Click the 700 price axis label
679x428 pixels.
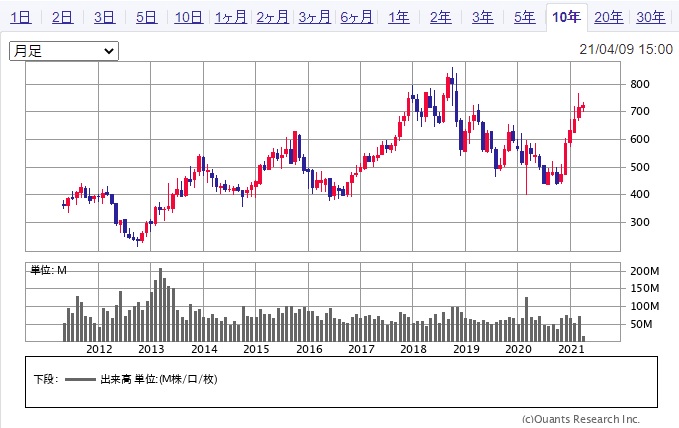point(640,111)
